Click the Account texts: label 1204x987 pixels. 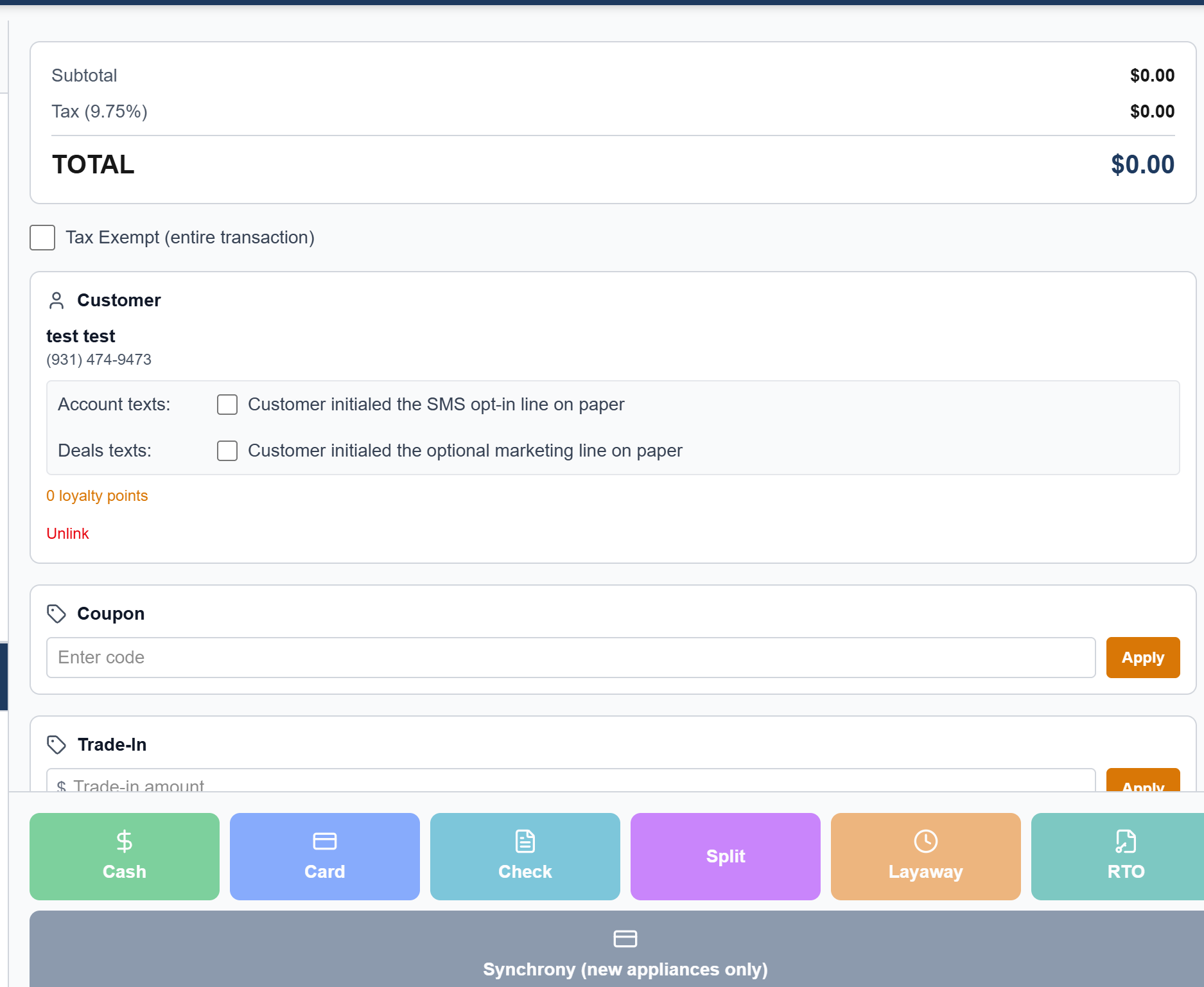click(114, 405)
